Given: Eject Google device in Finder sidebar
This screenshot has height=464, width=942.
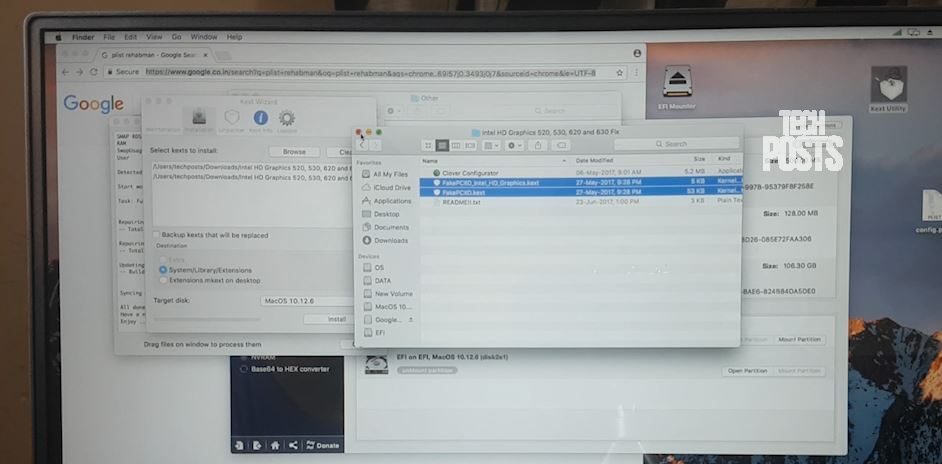Looking at the screenshot, I should (x=412, y=320).
